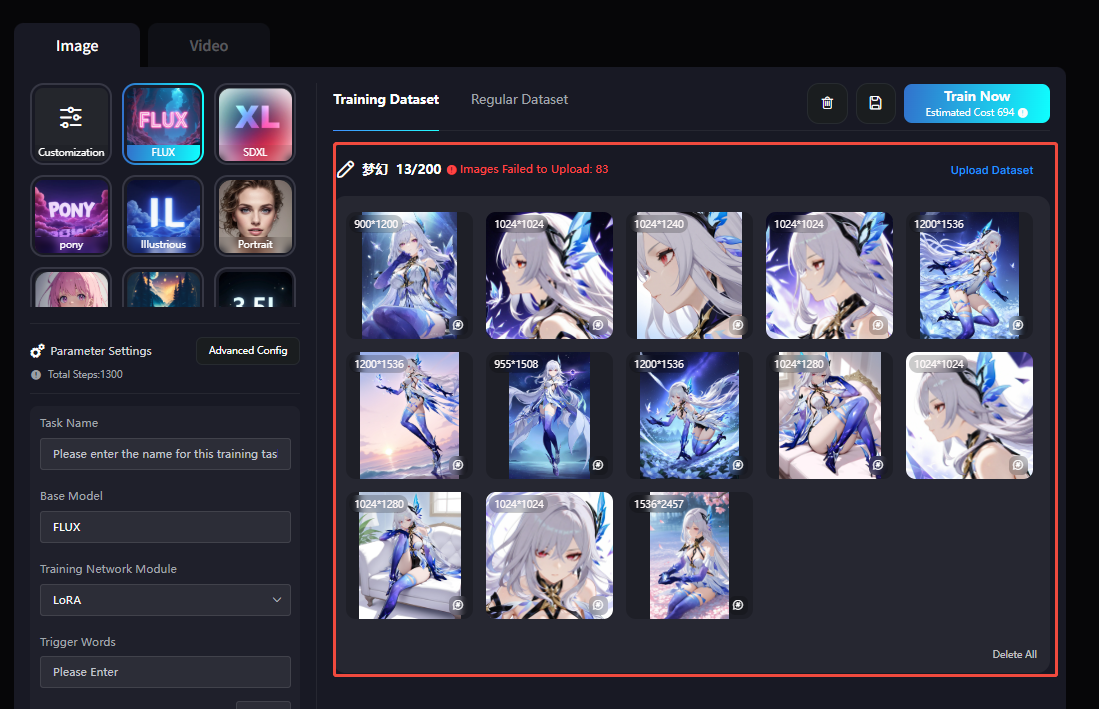Switch to the Image tab
1099x709 pixels.
pyautogui.click(x=77, y=46)
